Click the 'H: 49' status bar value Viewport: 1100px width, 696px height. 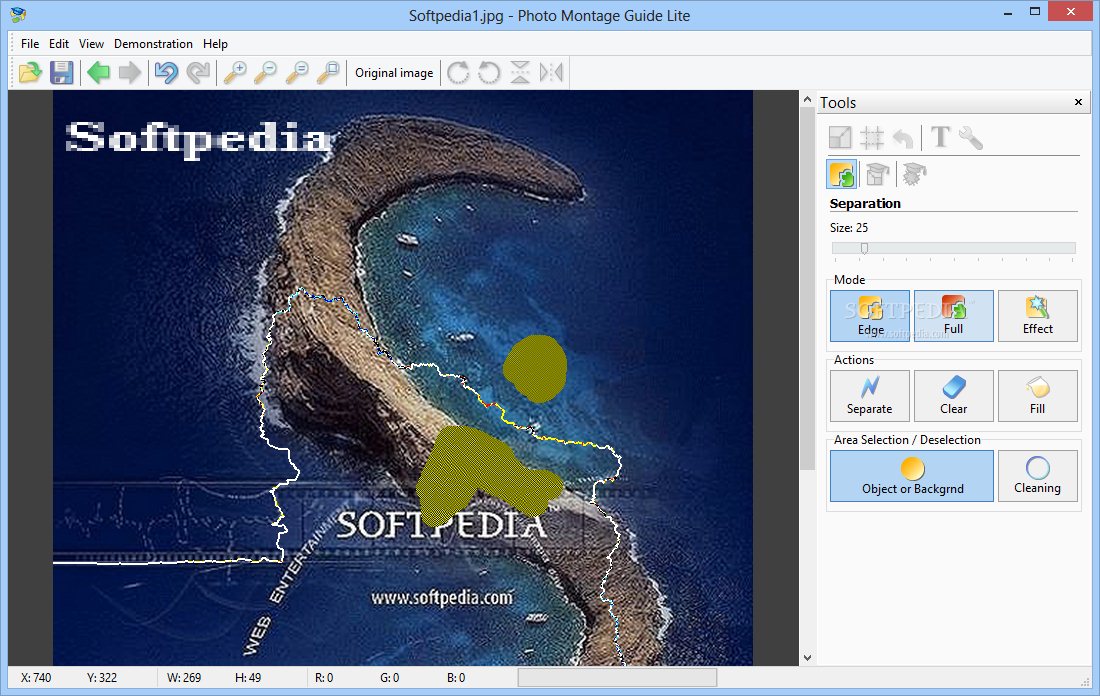248,678
